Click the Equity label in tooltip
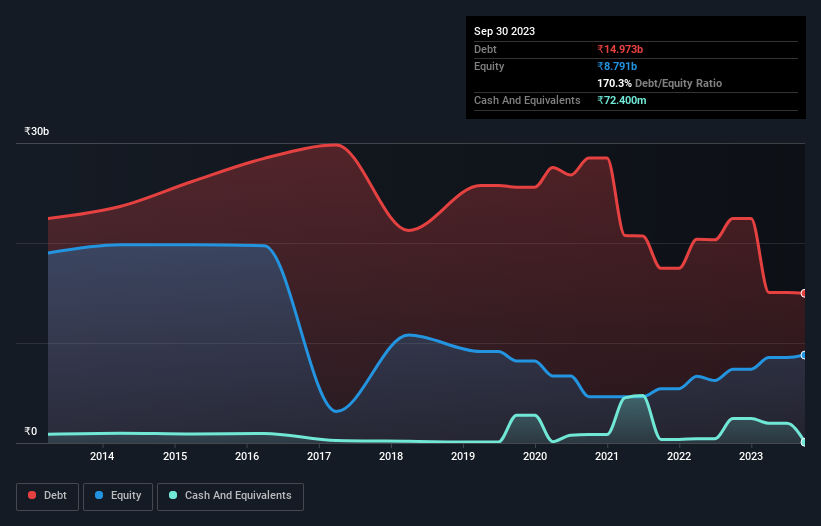Image resolution: width=821 pixels, height=526 pixels. [489, 66]
